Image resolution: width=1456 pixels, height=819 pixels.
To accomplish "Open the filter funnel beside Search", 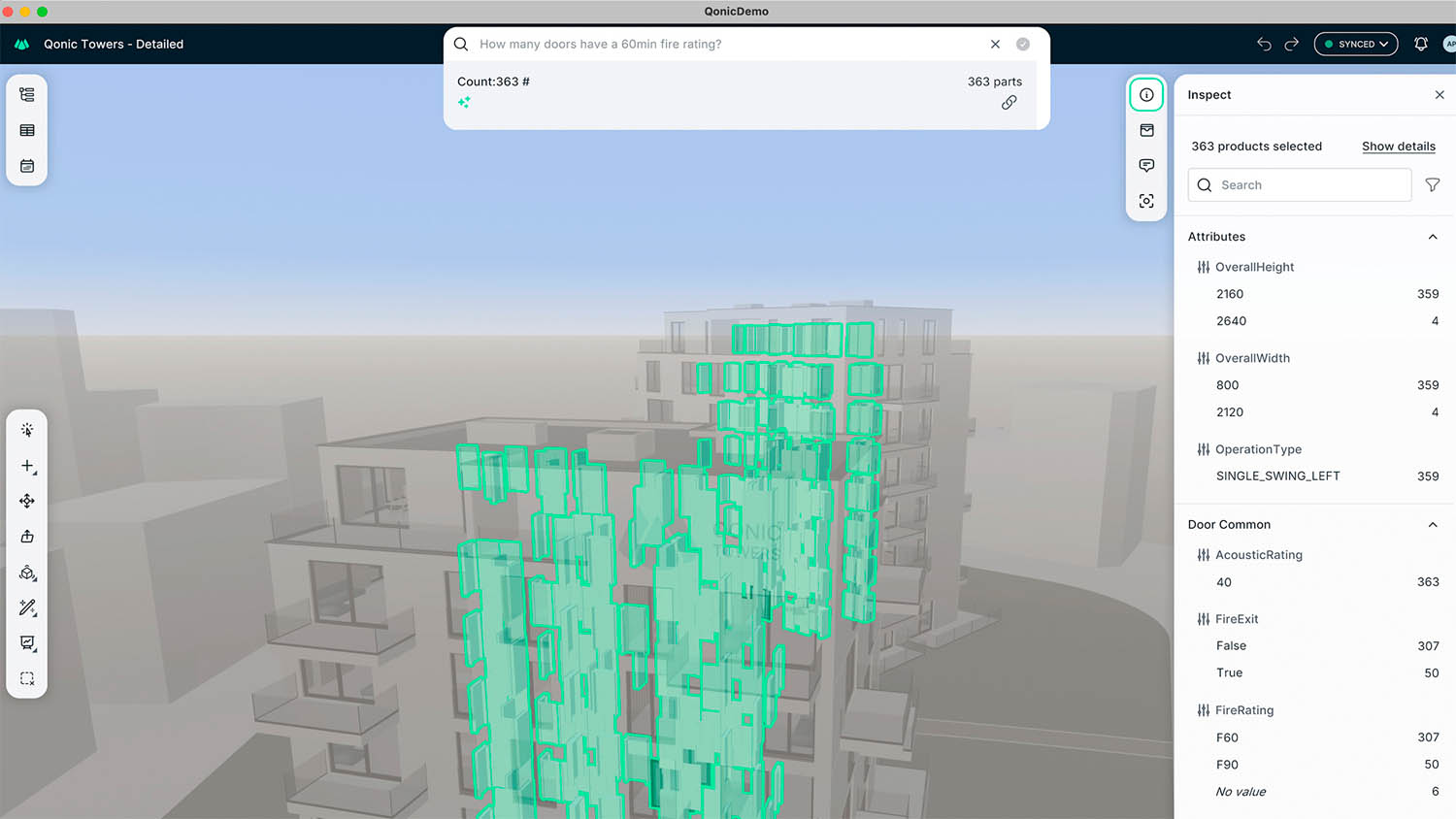I will pyautogui.click(x=1432, y=185).
